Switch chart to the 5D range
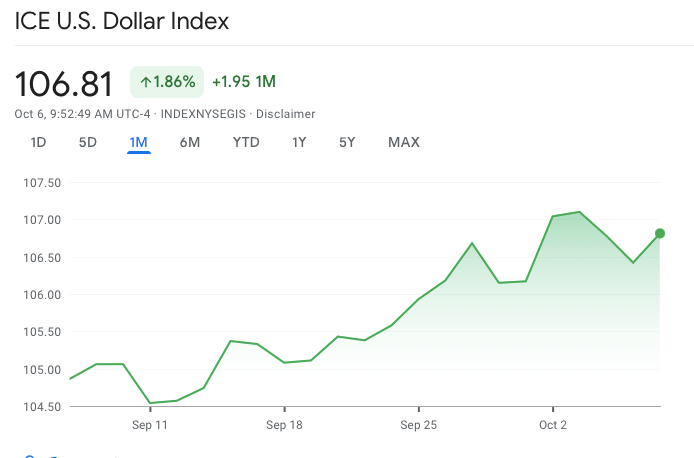This screenshot has width=694, height=458. (88, 142)
